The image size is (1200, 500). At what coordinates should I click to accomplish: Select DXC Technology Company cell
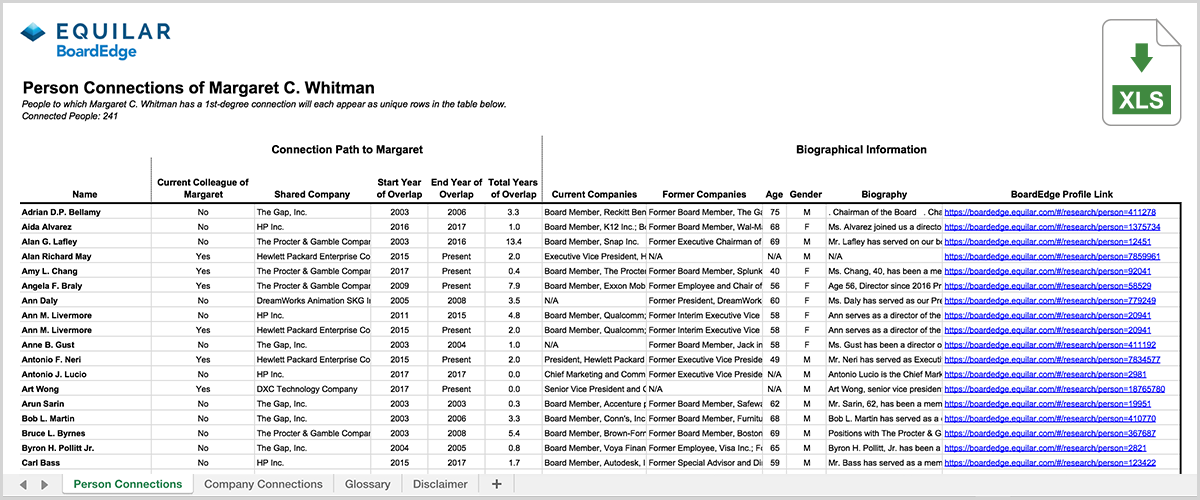314,388
